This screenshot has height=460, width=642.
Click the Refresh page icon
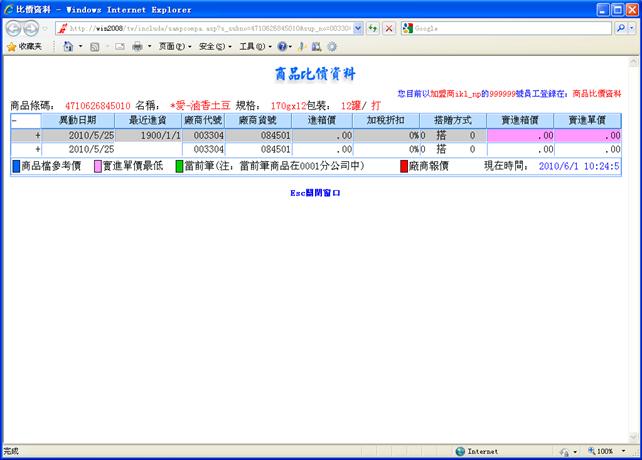(373, 28)
